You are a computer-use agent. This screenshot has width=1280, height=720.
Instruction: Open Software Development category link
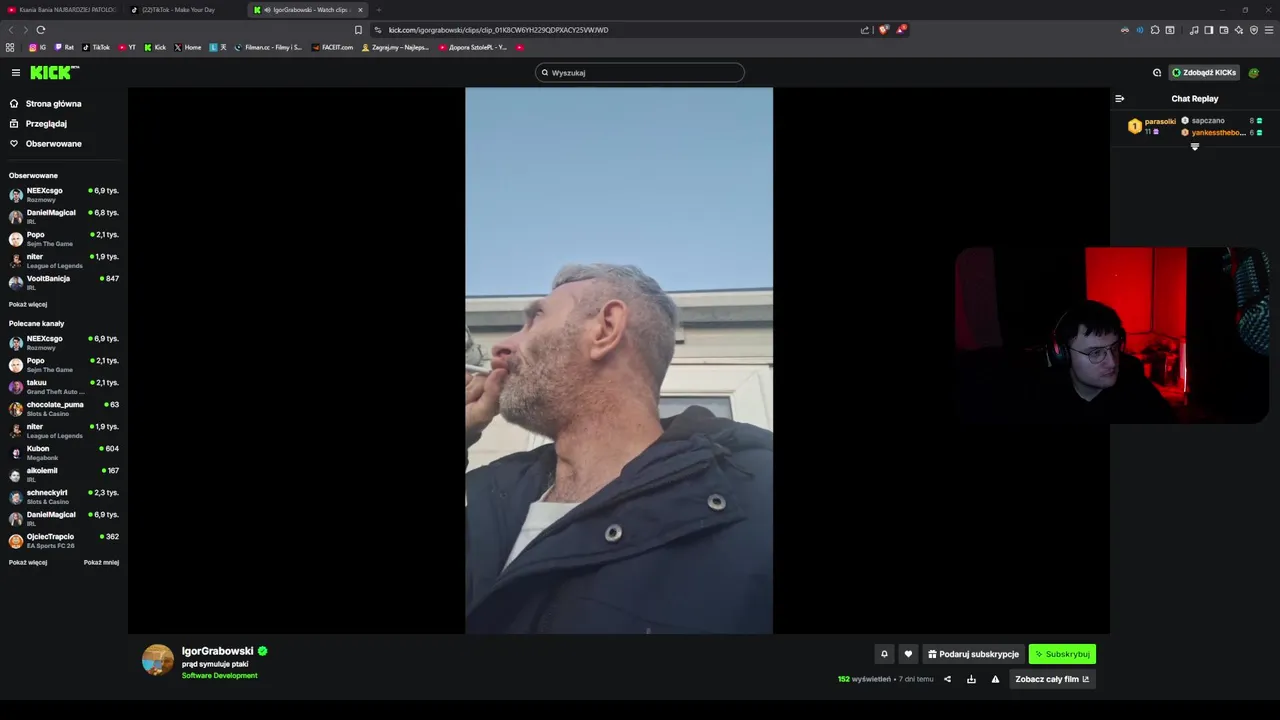tap(219, 676)
